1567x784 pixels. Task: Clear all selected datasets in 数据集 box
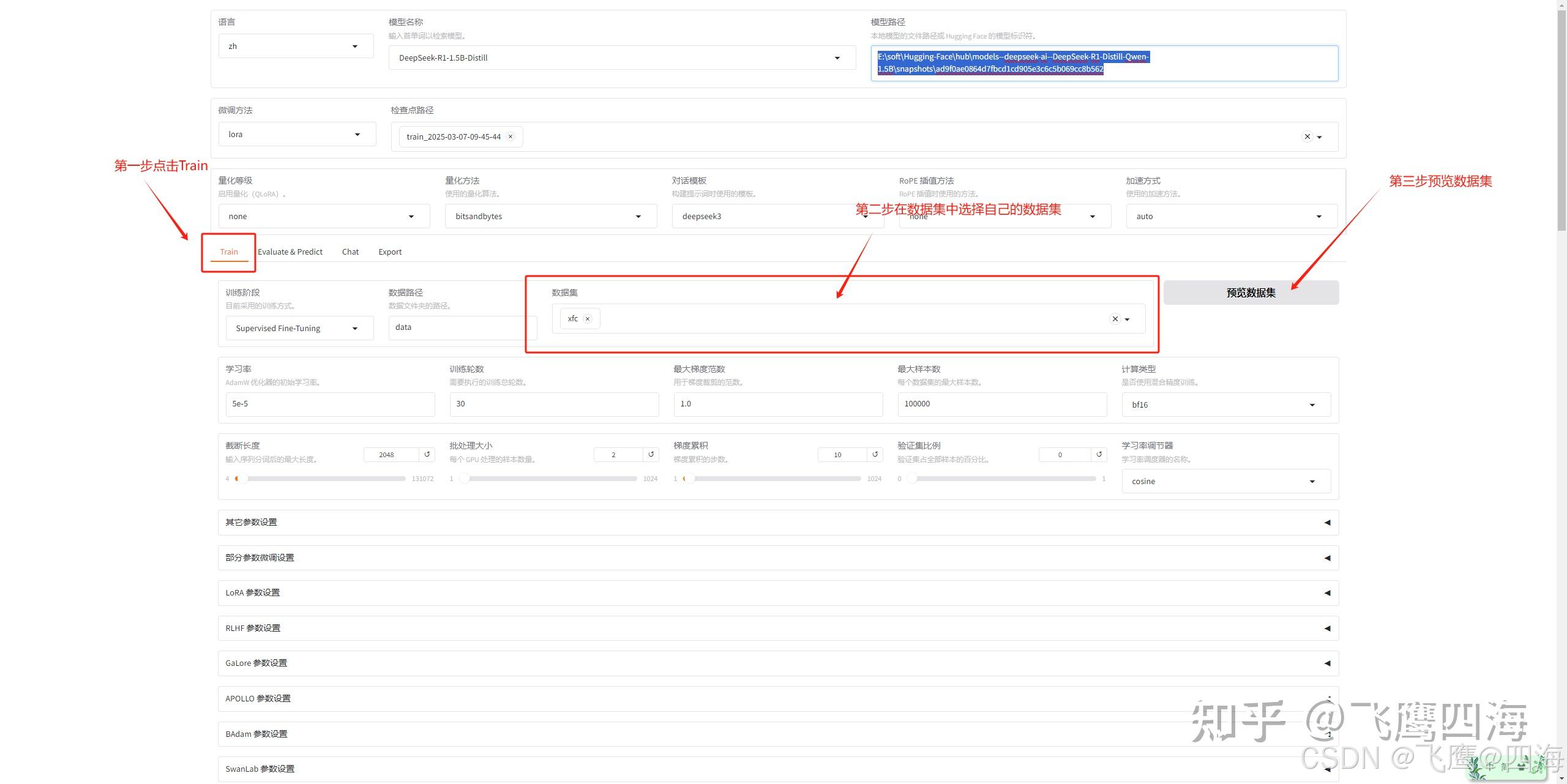pyautogui.click(x=1115, y=319)
